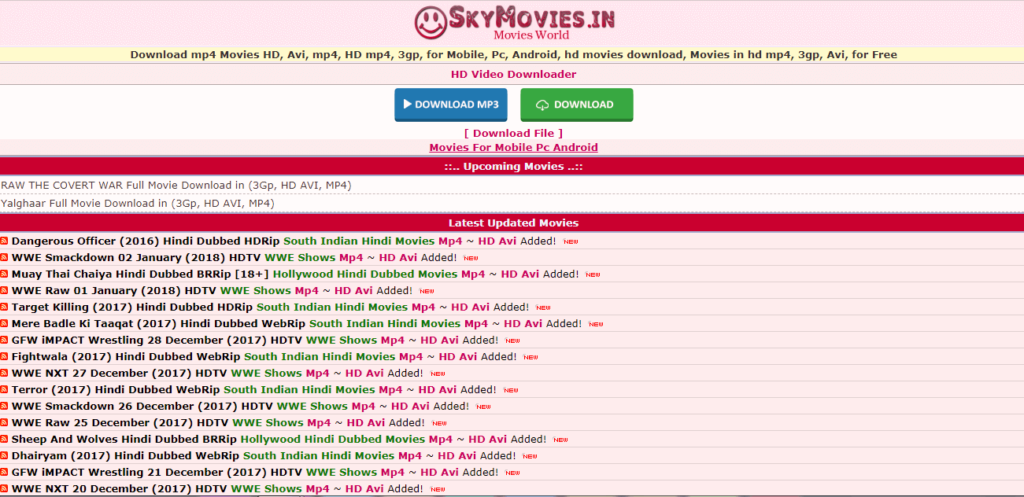
Task: Click Hollywood Hindi Dubbed Movies on Sheep And Wolves row
Action: click(x=333, y=439)
